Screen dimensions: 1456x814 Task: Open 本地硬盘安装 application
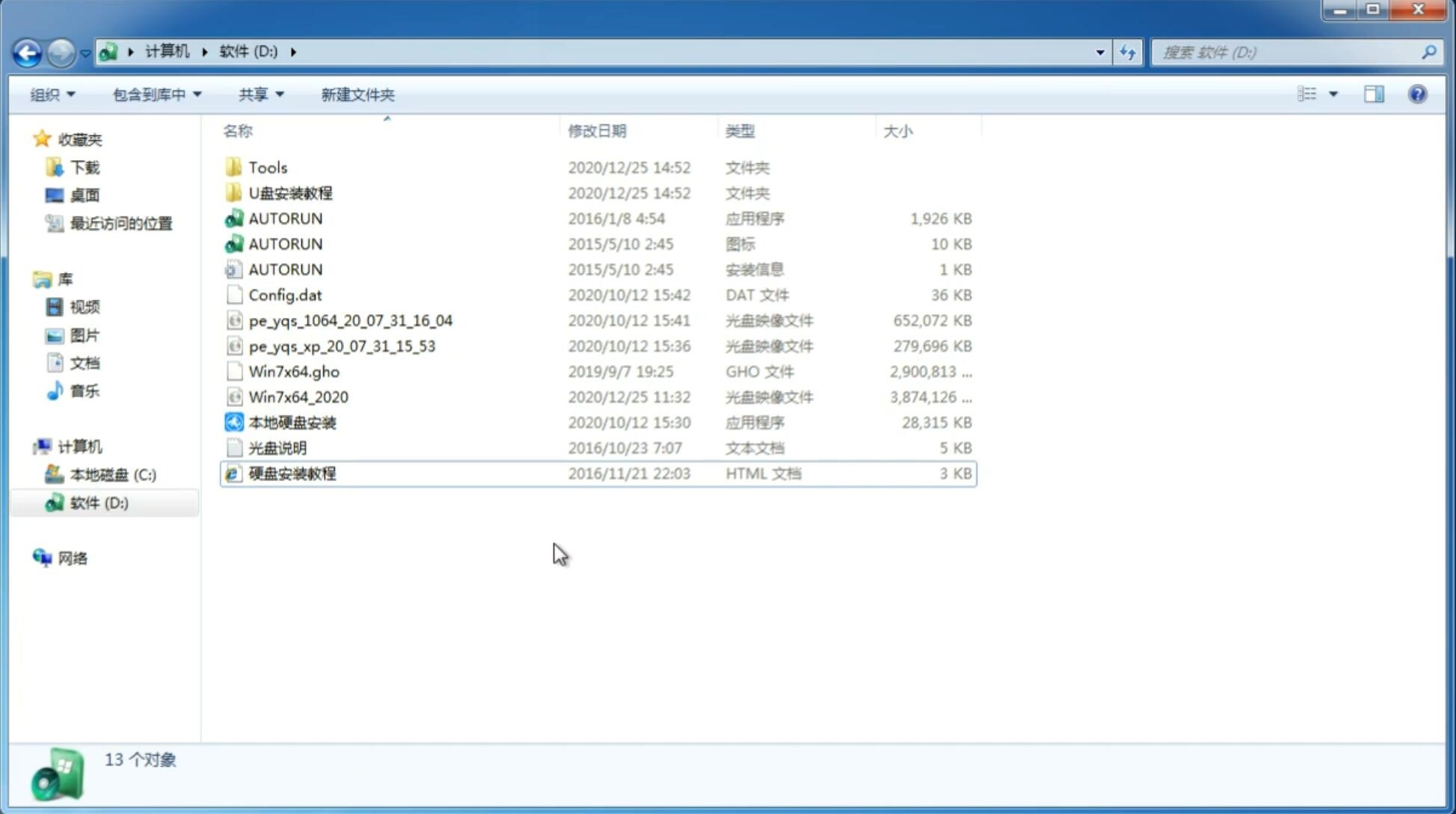click(292, 422)
